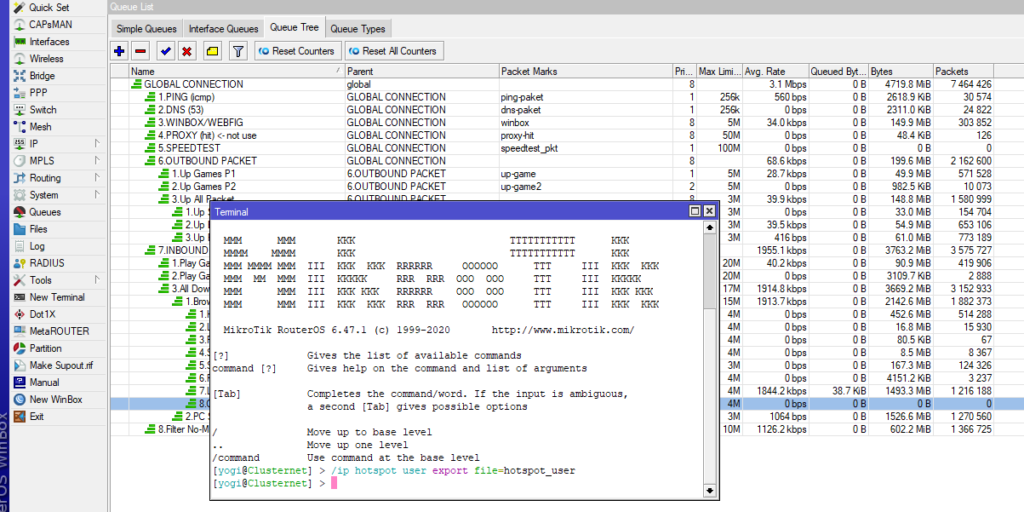Expand the Routing submenu
1024x512 pixels.
[45, 178]
